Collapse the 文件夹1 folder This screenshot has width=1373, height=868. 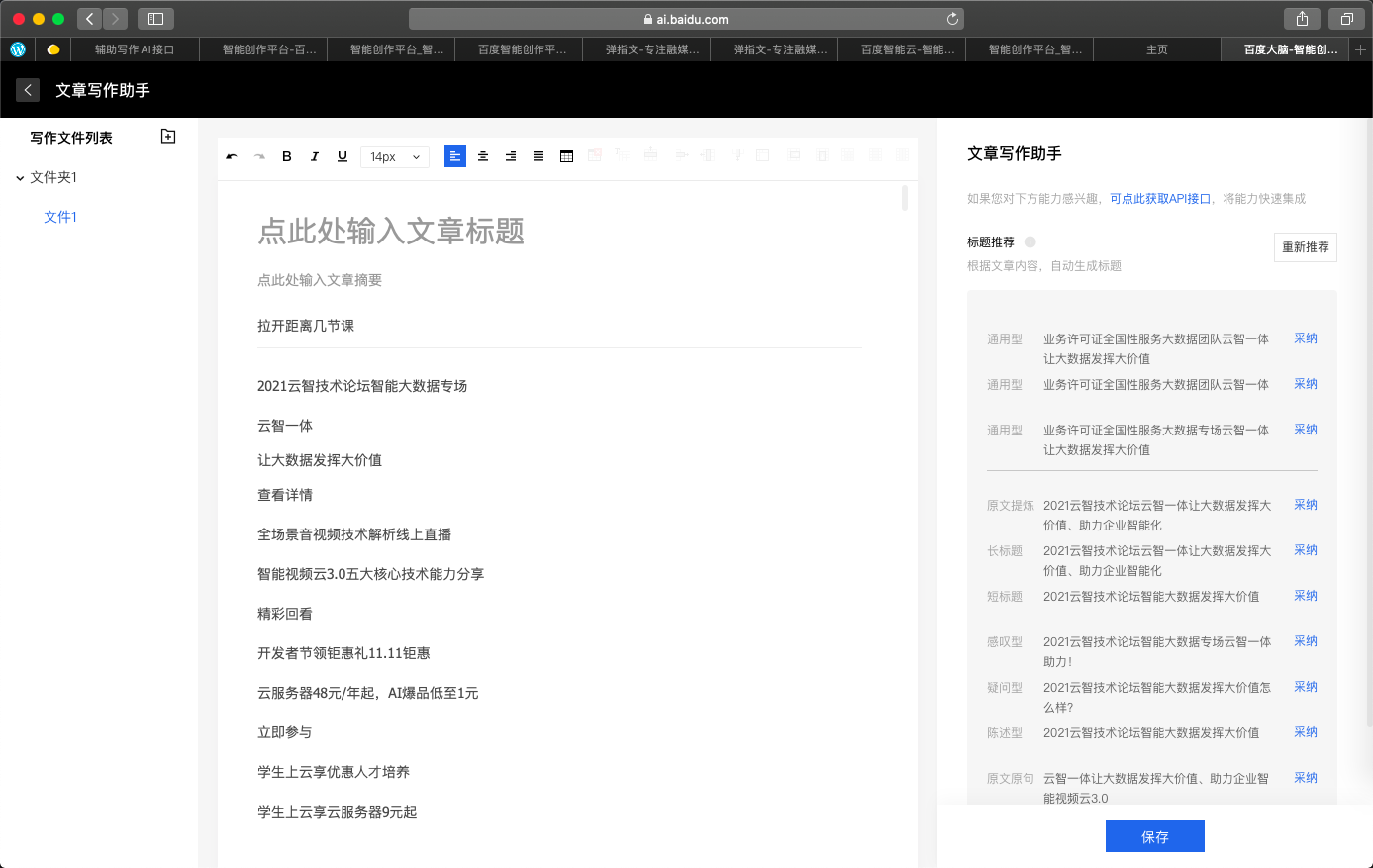point(20,178)
